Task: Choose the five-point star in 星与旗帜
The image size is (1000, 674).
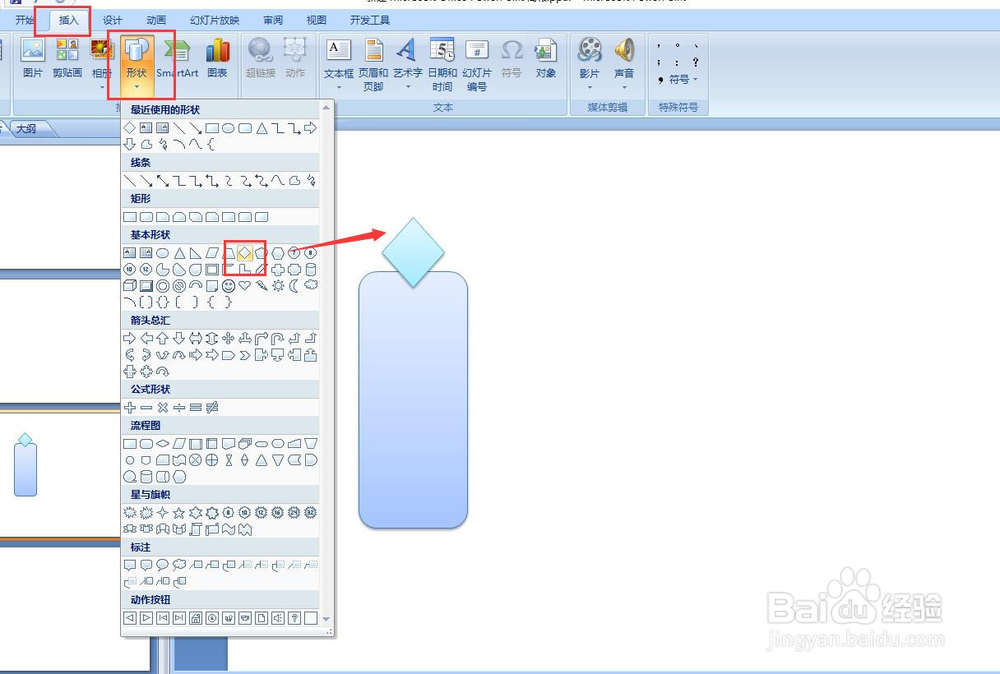Action: tap(179, 513)
